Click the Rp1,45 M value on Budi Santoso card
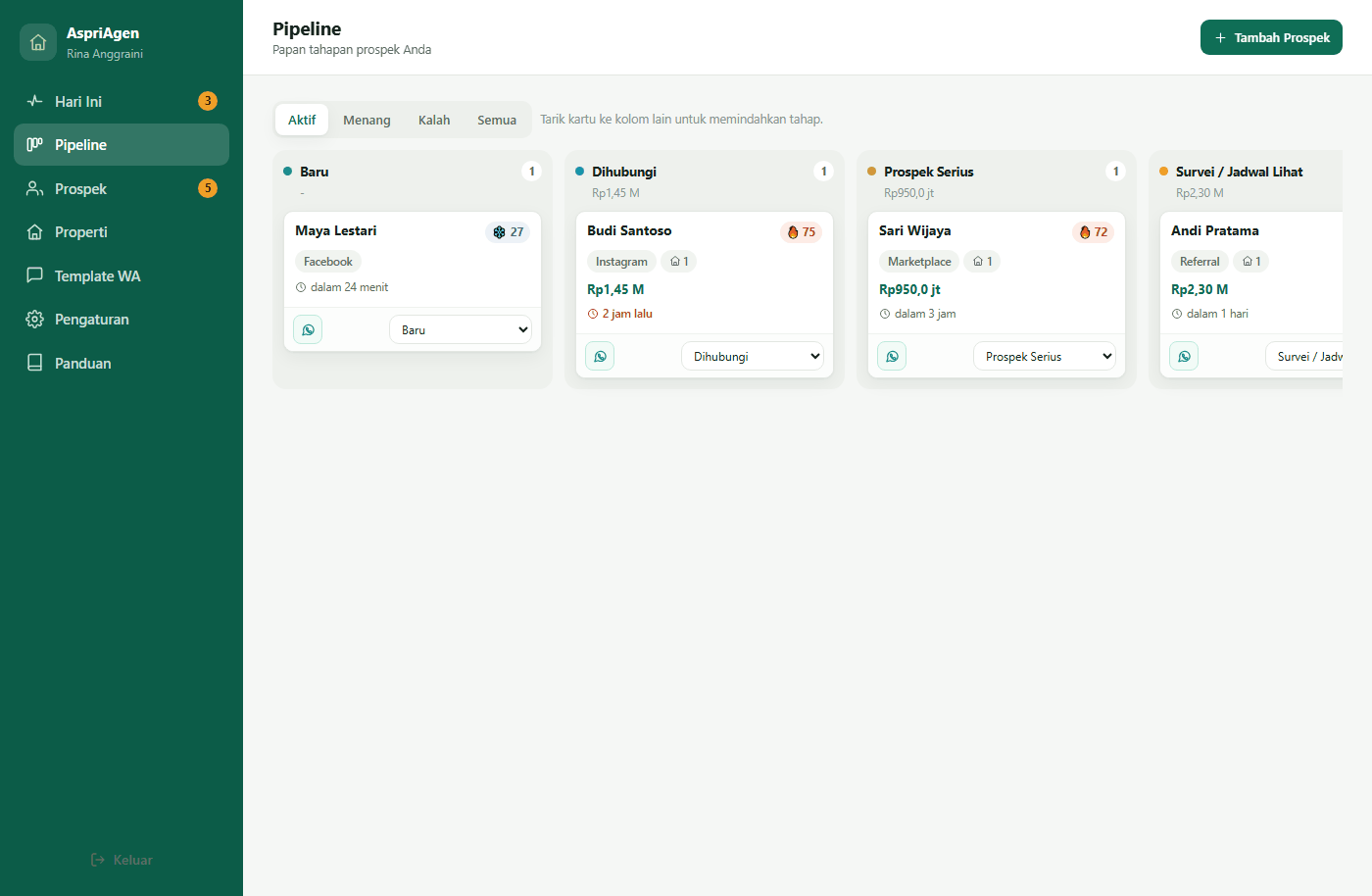 point(615,289)
